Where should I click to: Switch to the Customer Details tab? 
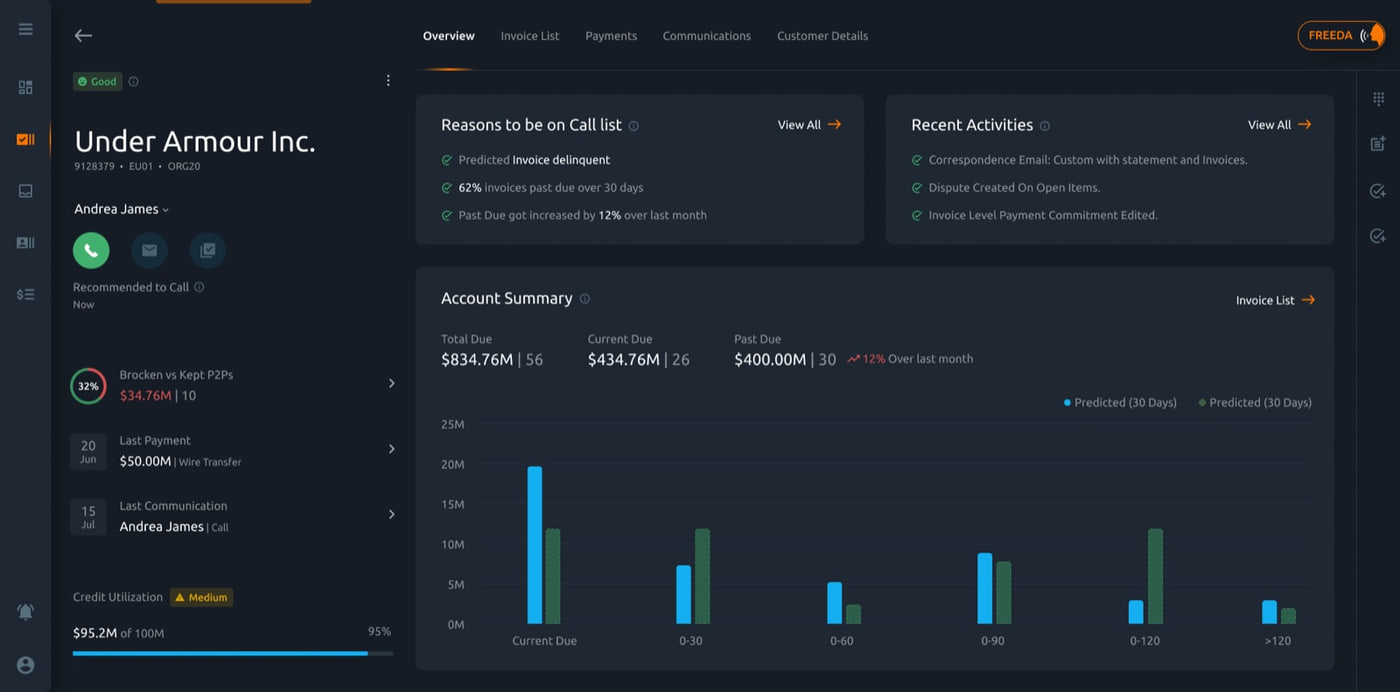point(822,36)
